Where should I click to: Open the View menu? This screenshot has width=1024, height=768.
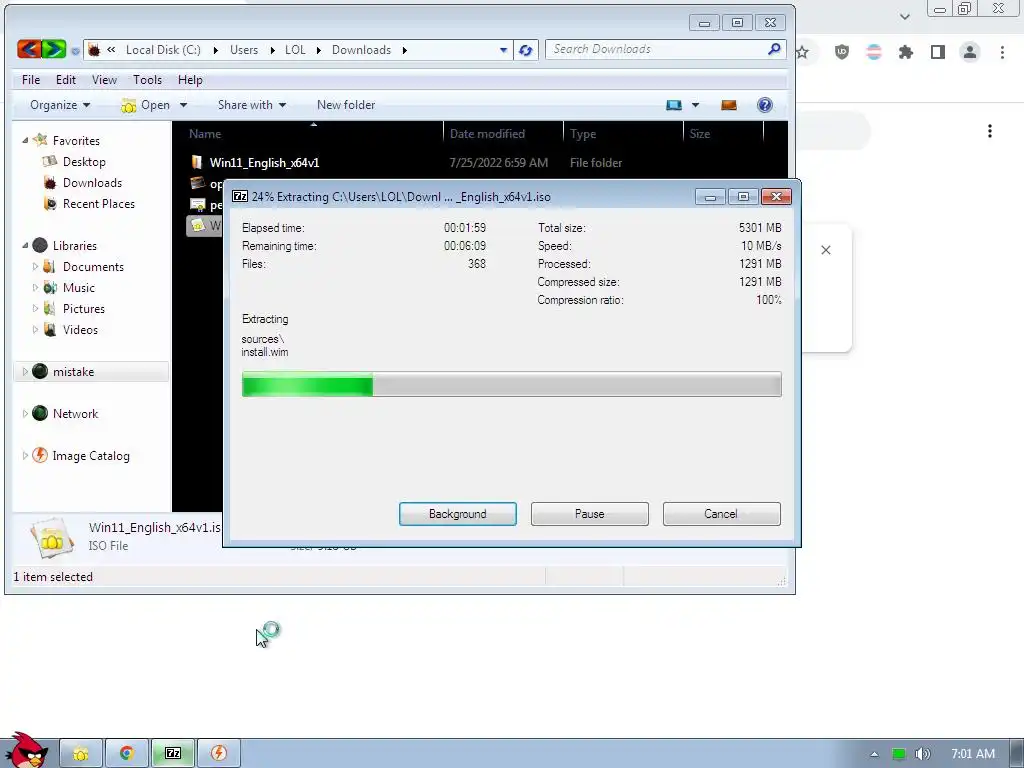pyautogui.click(x=104, y=80)
